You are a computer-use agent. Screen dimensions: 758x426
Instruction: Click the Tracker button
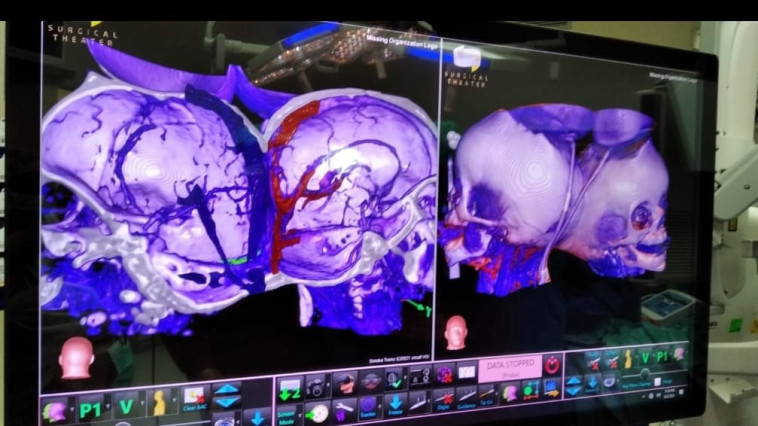click(369, 407)
